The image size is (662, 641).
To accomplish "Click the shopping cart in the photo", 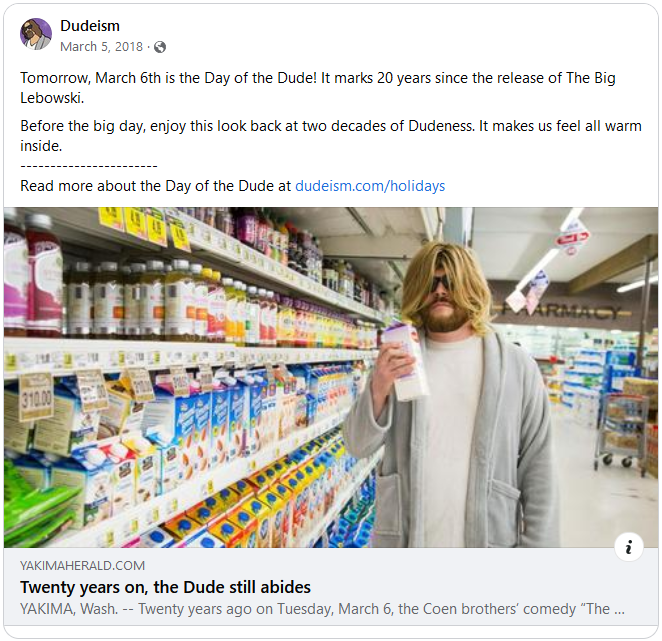I will tap(622, 430).
